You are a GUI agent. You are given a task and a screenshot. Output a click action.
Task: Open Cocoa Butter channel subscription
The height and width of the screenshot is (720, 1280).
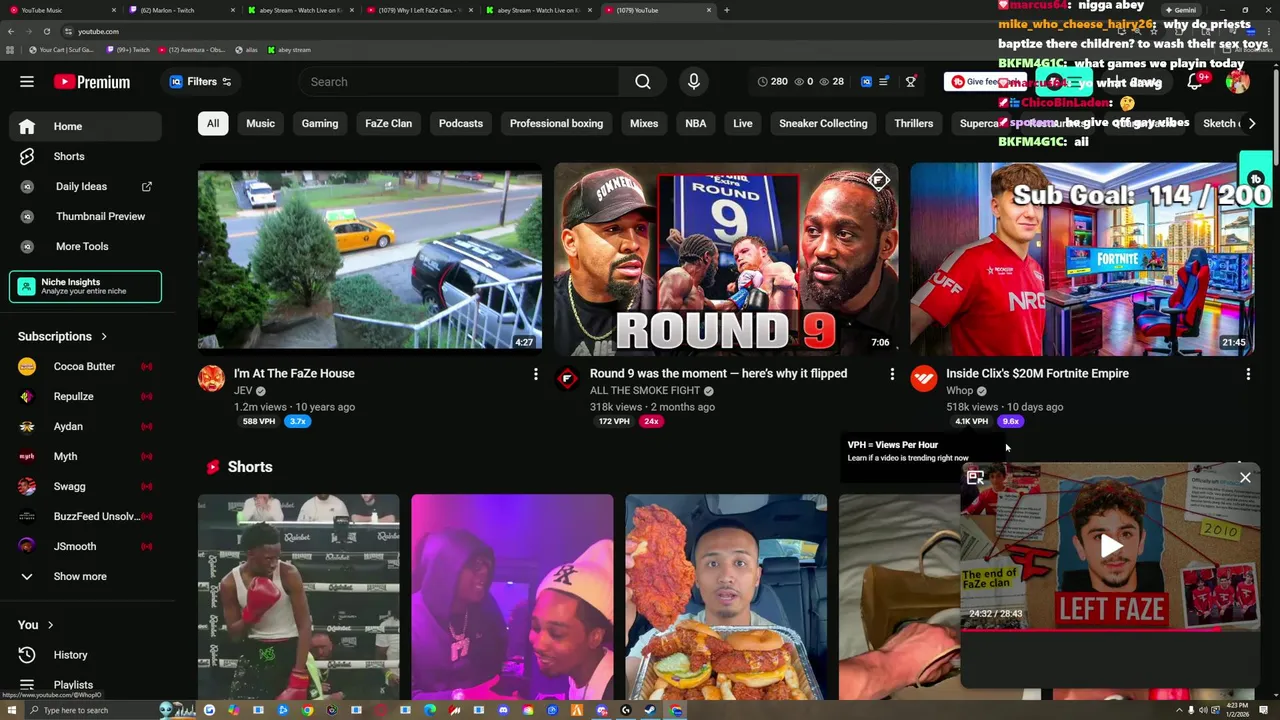(x=85, y=366)
